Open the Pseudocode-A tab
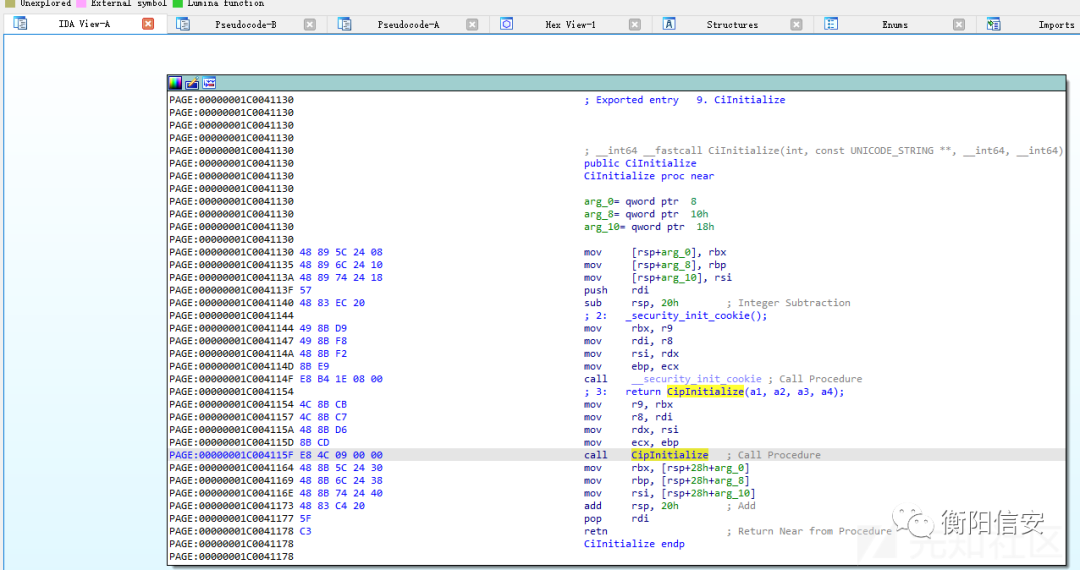1080x570 pixels. (x=408, y=25)
